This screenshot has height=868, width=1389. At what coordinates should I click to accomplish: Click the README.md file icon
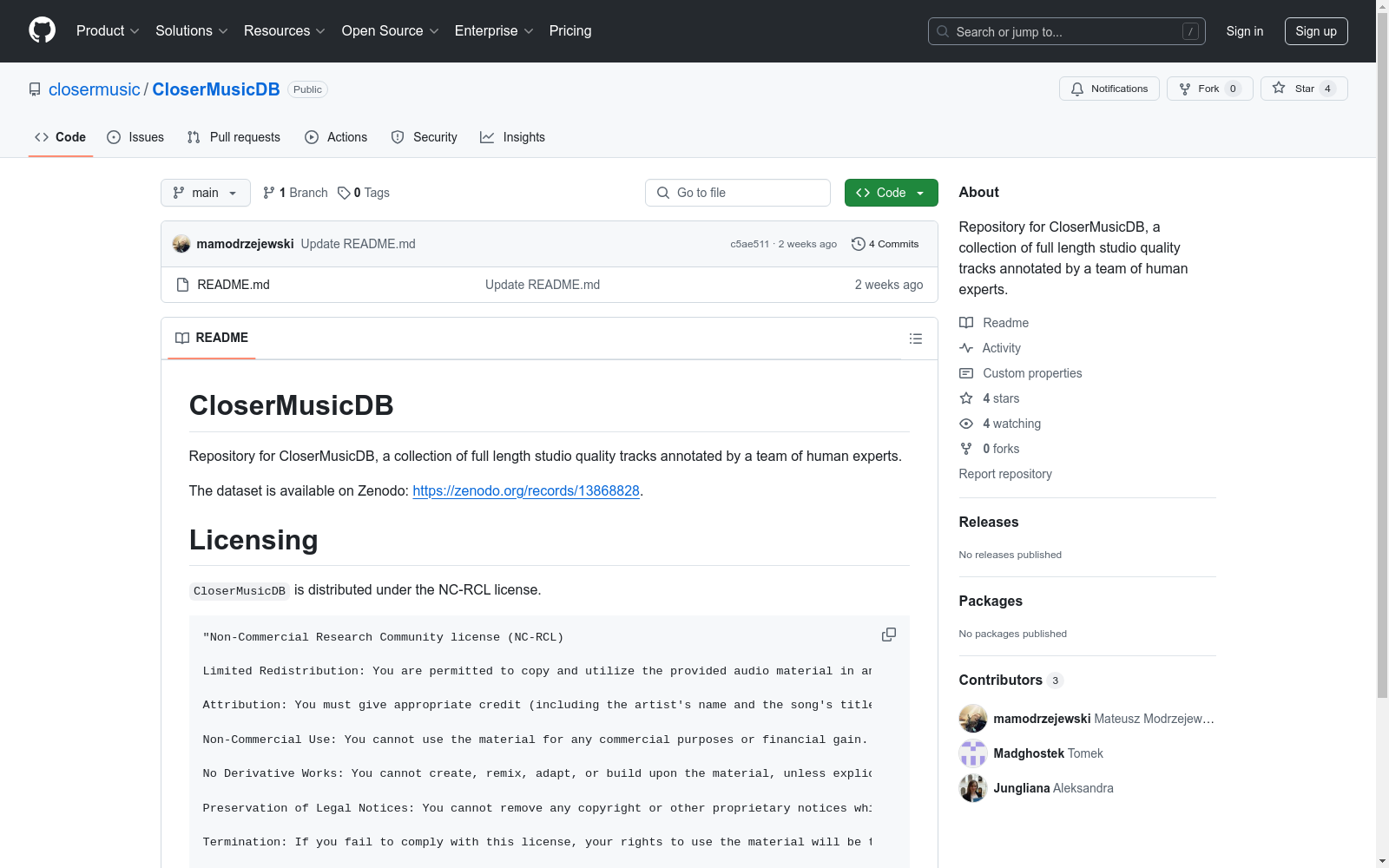click(182, 285)
